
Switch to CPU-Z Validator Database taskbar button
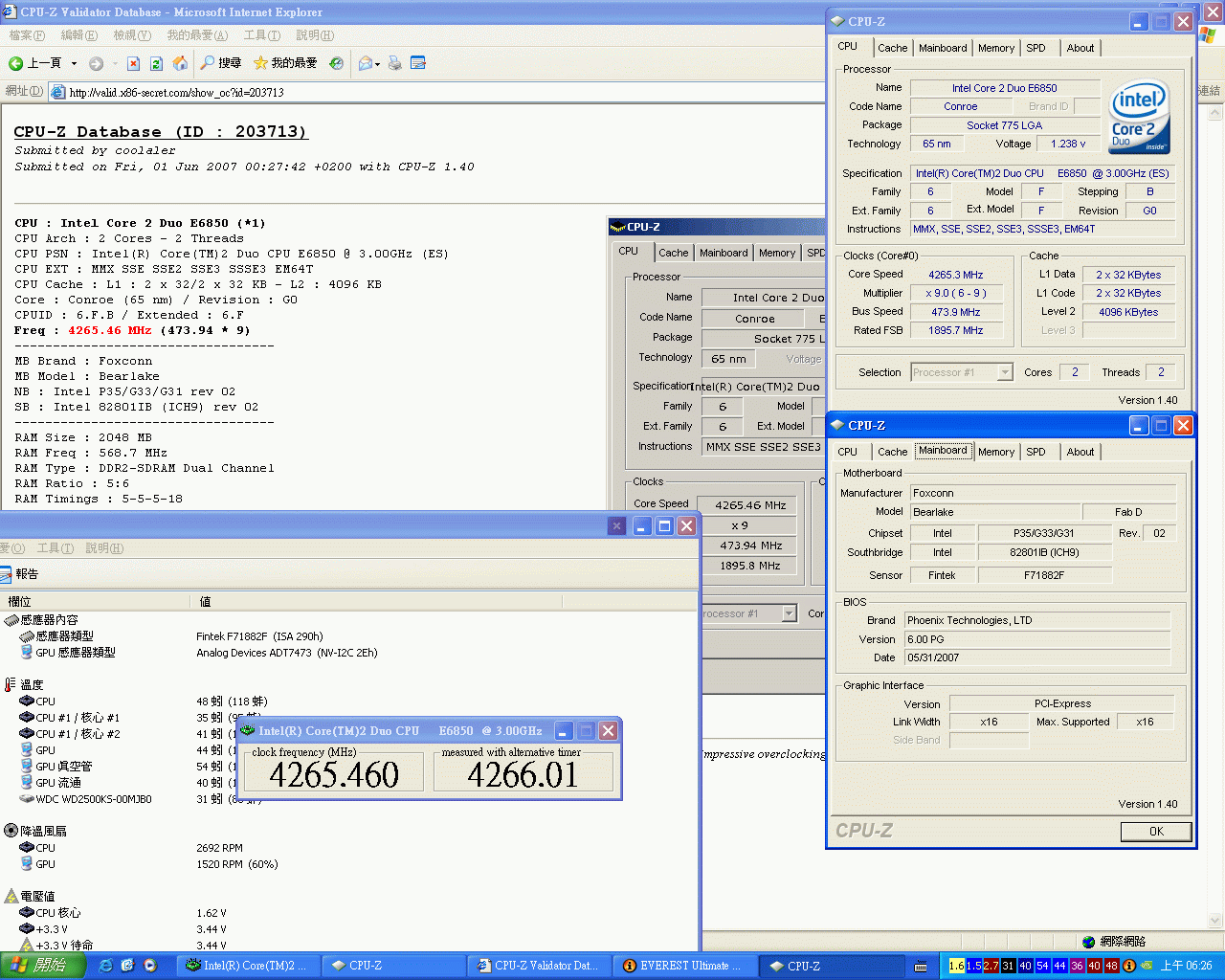coord(539,966)
